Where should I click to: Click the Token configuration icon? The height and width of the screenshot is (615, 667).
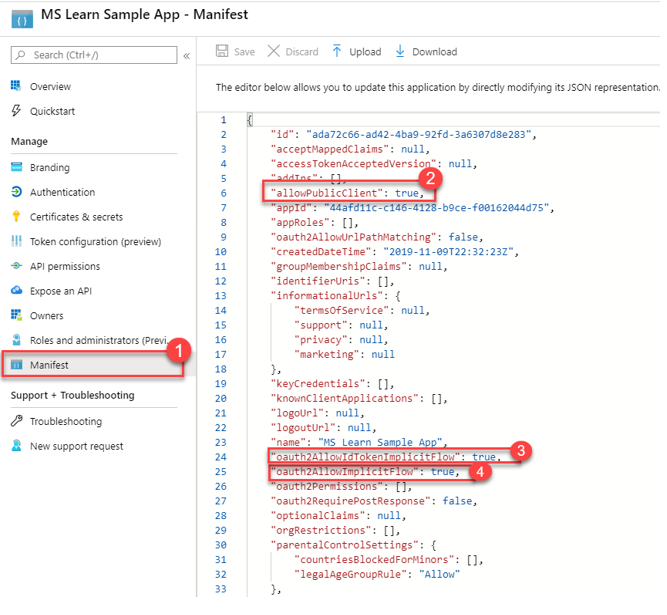tap(16, 241)
